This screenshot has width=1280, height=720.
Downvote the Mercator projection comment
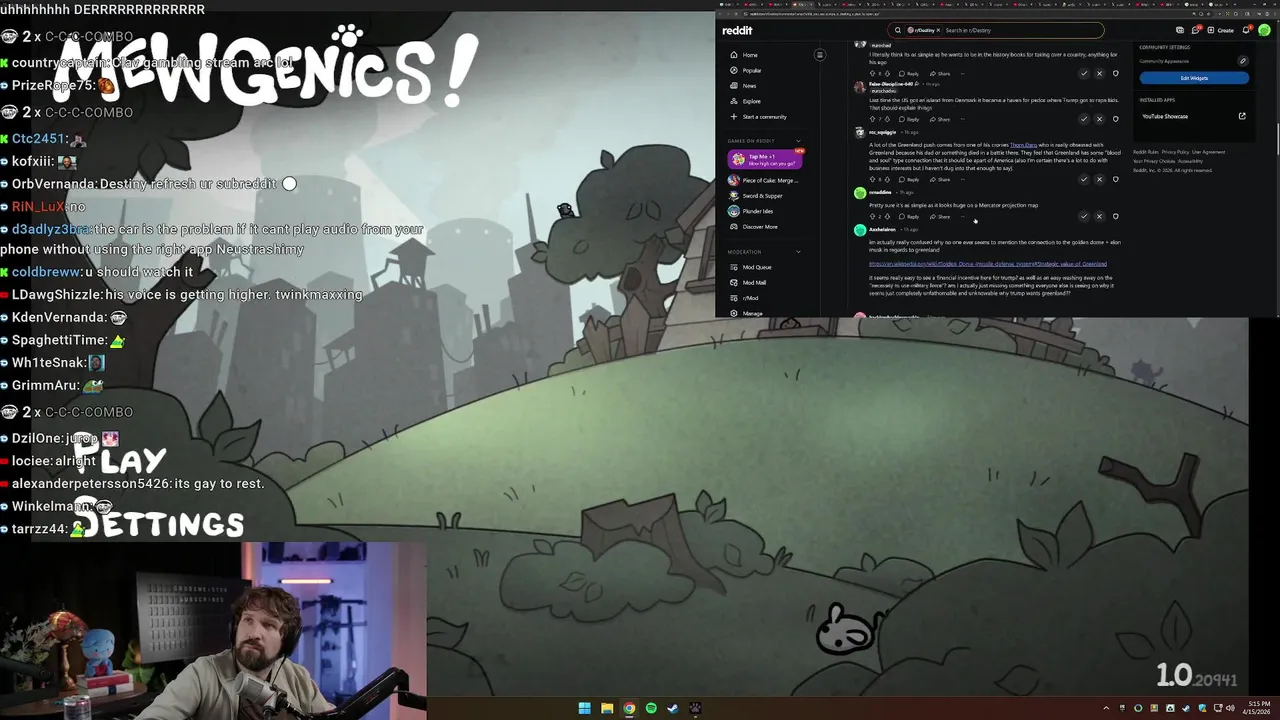pyautogui.click(x=887, y=217)
